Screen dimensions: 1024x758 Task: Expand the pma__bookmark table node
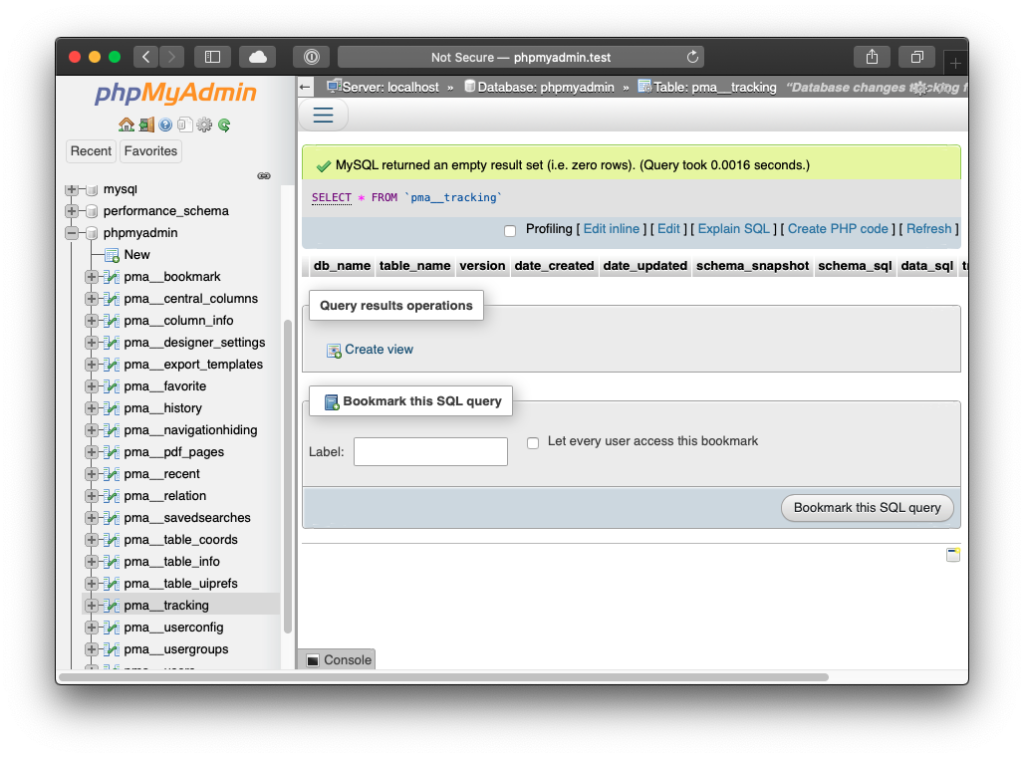pos(92,277)
